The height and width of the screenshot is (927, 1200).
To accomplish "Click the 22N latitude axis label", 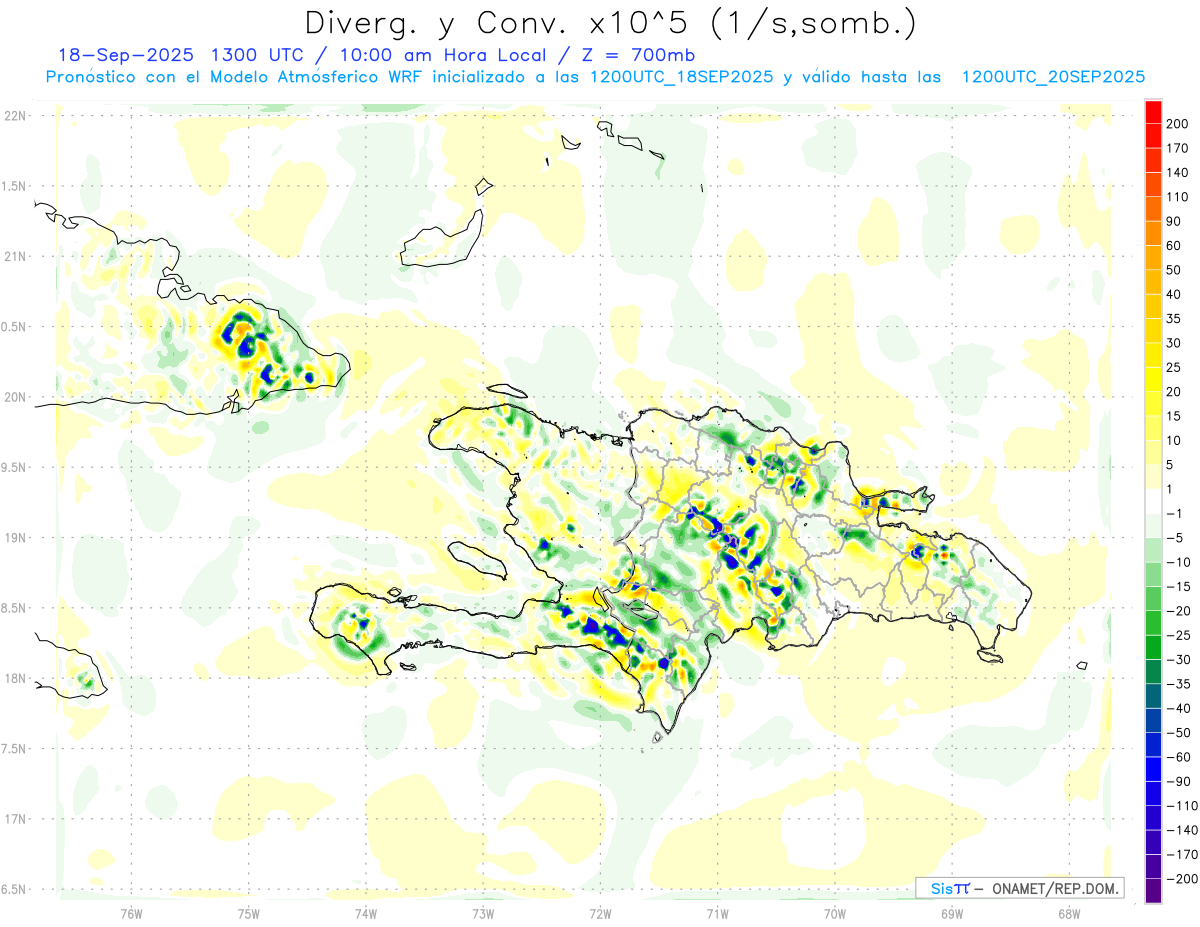I will pos(15,116).
